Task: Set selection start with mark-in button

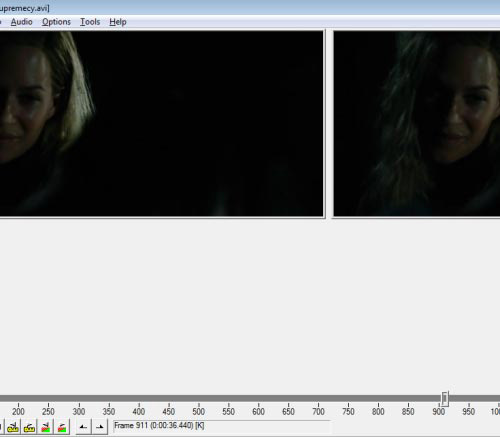Action: [83, 427]
